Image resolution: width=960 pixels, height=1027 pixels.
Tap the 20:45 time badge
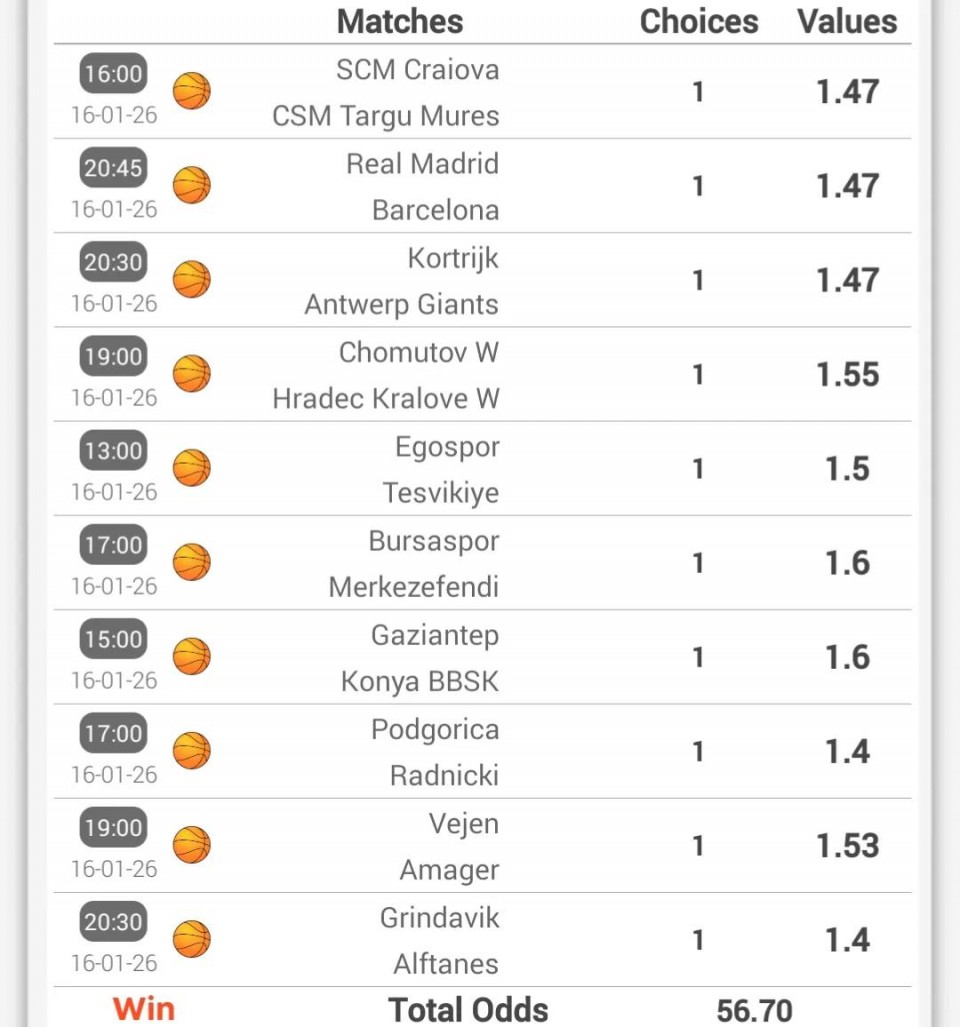pos(113,168)
